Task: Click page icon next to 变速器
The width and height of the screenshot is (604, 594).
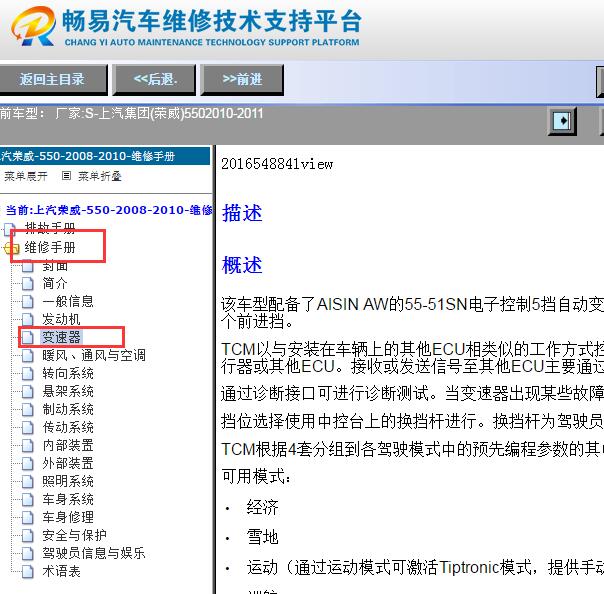Action: coord(27,337)
